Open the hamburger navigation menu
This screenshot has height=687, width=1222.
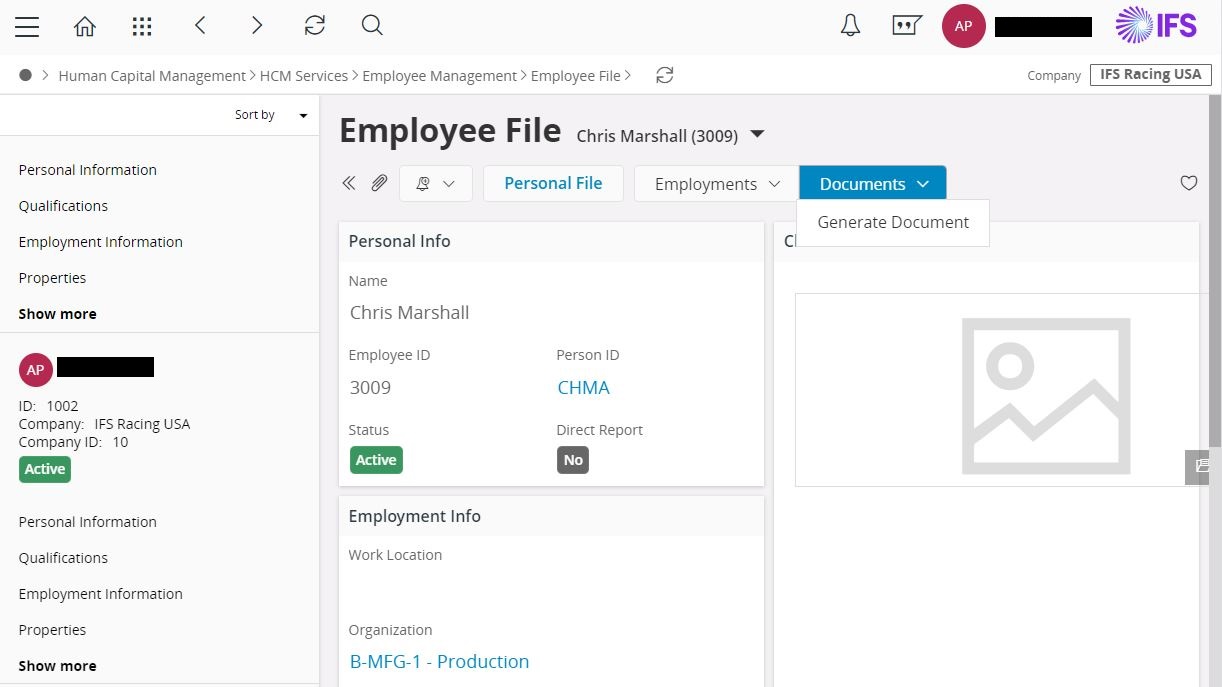pos(27,27)
